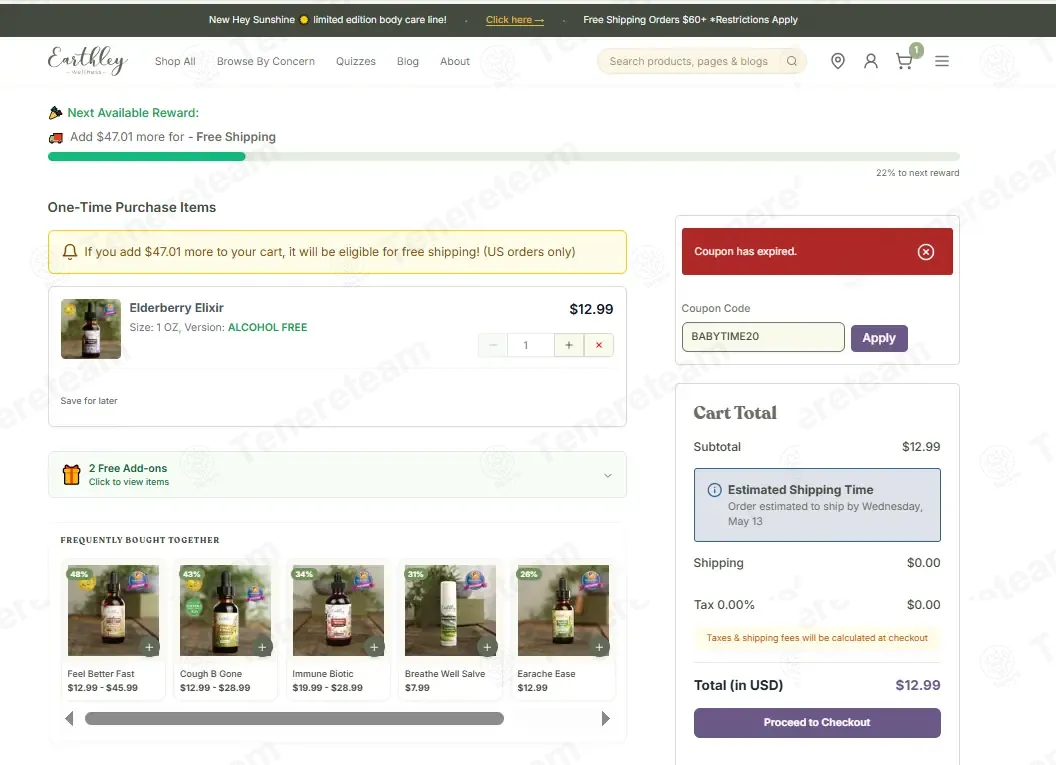Click the cart count badge '1'
Viewport: 1056px width, 765px height.
916,50
